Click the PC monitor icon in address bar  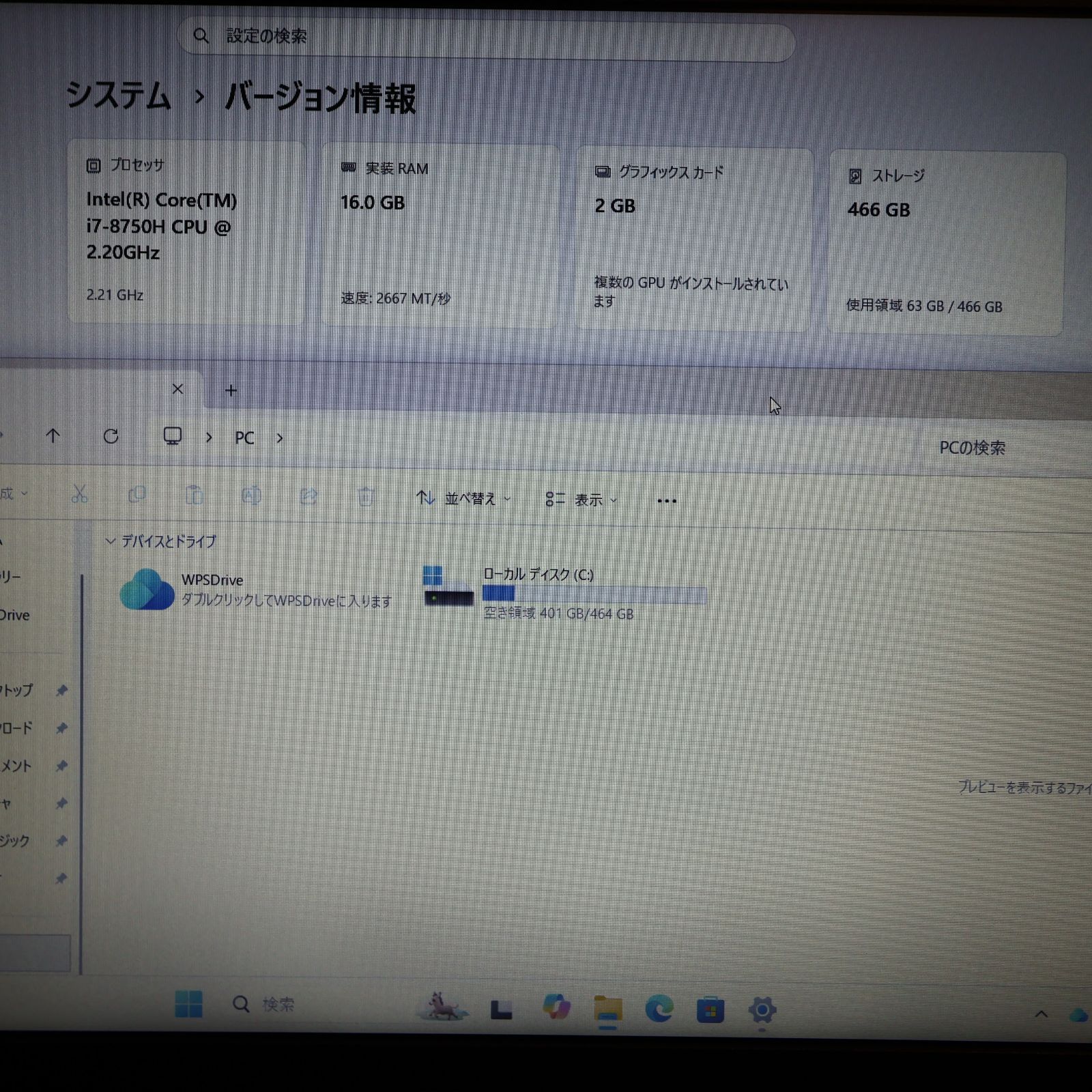[x=173, y=436]
